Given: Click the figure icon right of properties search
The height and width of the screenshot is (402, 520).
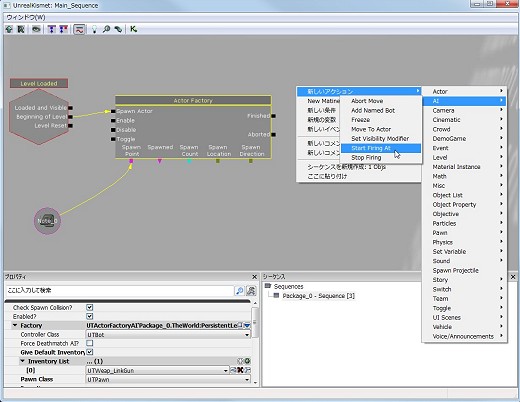Looking at the screenshot, I should (251, 291).
